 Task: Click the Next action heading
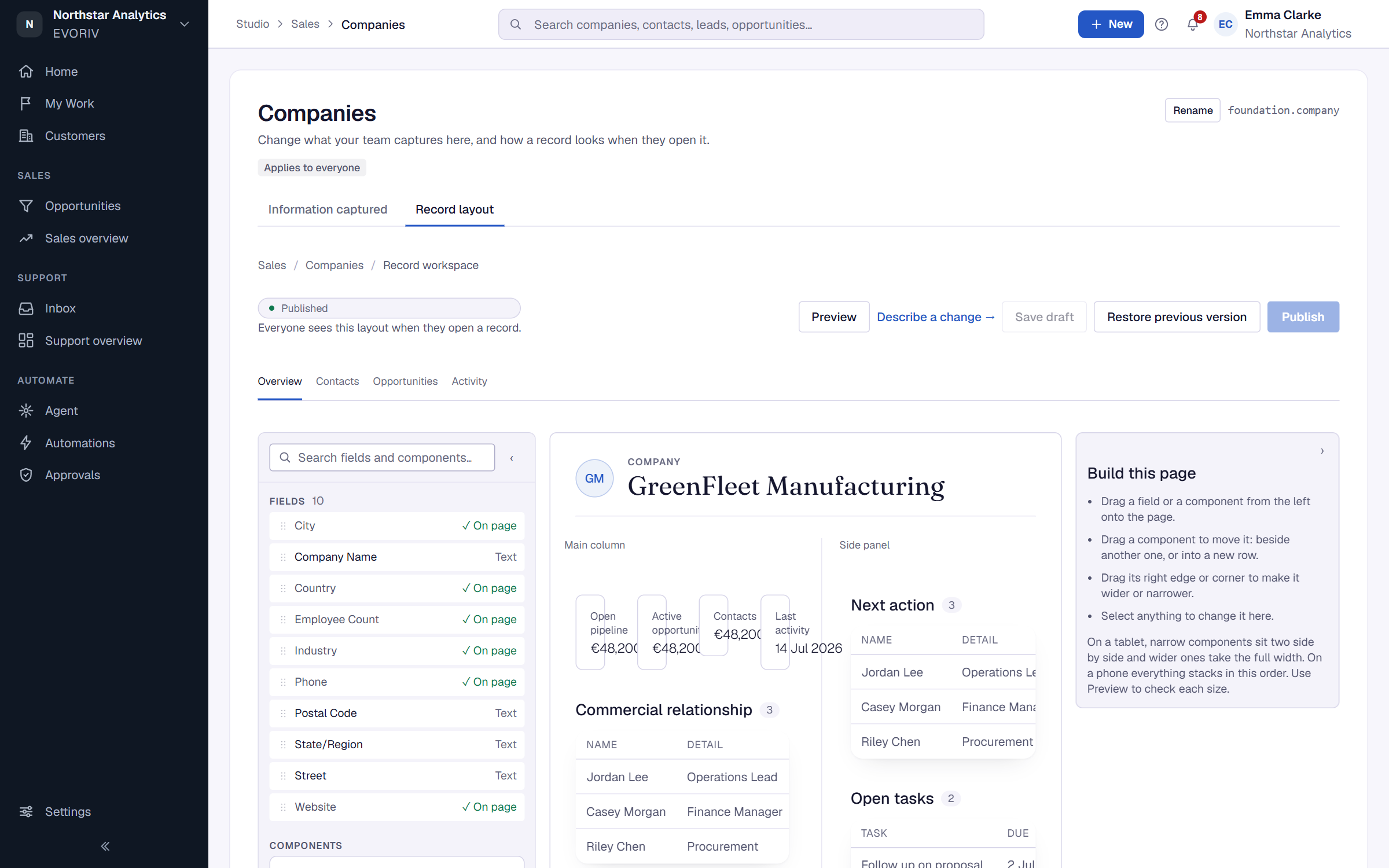coord(892,605)
